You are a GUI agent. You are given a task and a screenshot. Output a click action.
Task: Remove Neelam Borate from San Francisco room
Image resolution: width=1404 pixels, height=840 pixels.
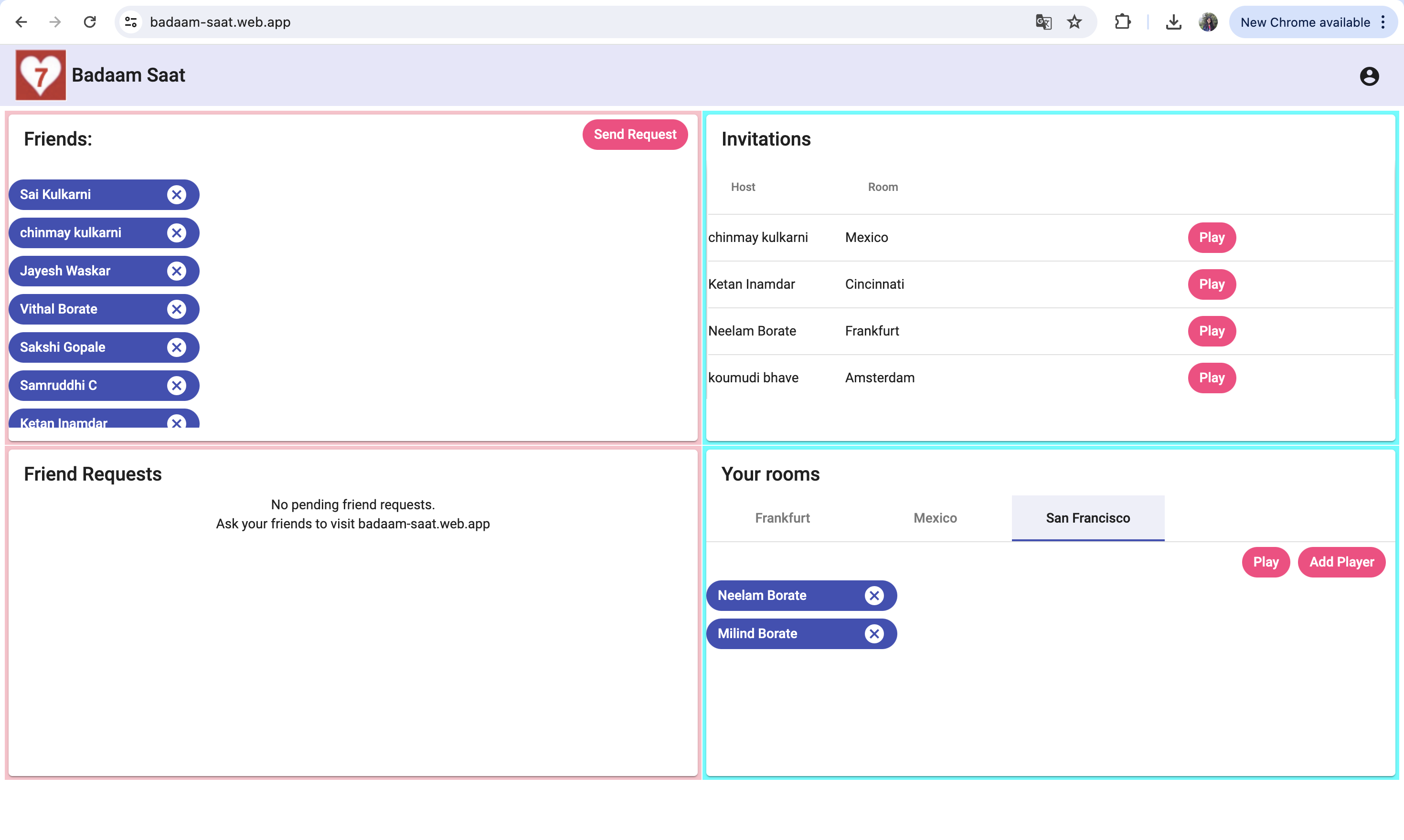tap(874, 596)
